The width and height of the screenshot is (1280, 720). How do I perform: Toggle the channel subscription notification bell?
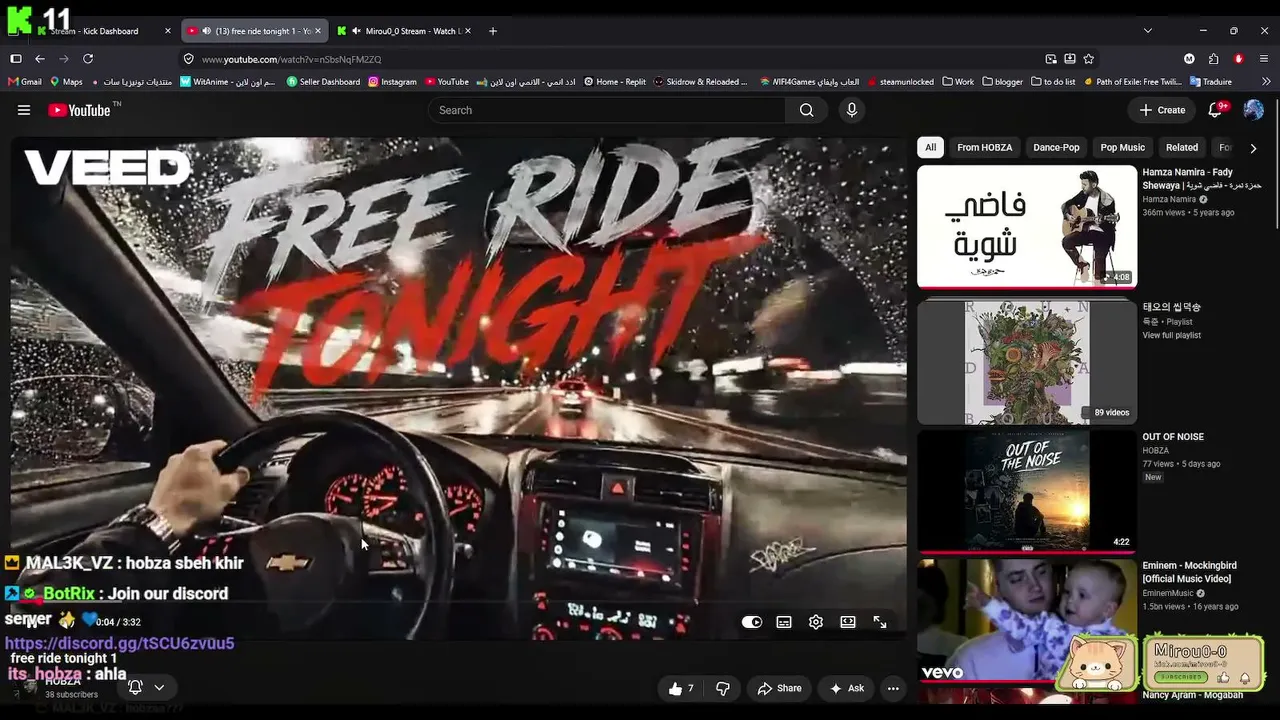[135, 687]
